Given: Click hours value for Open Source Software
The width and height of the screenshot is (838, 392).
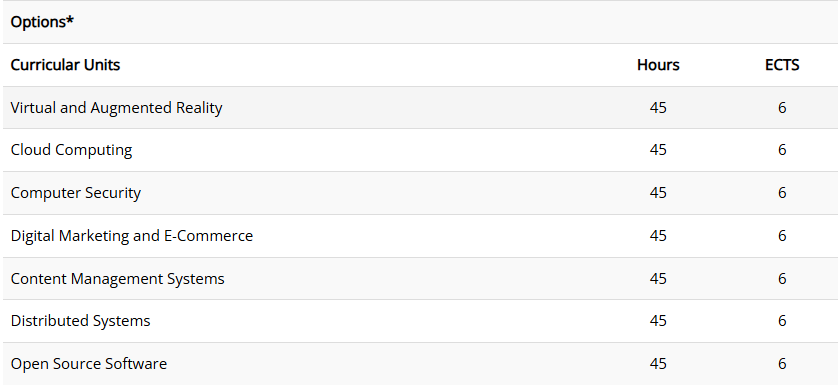Looking at the screenshot, I should [658, 364].
